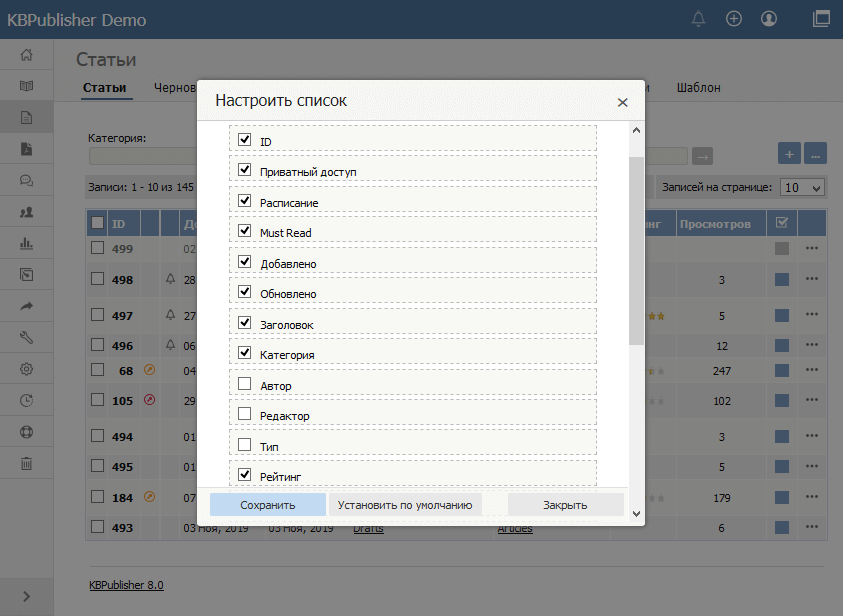Open the gear settings icon in the sidebar
The width and height of the screenshot is (843, 616).
(x=26, y=369)
